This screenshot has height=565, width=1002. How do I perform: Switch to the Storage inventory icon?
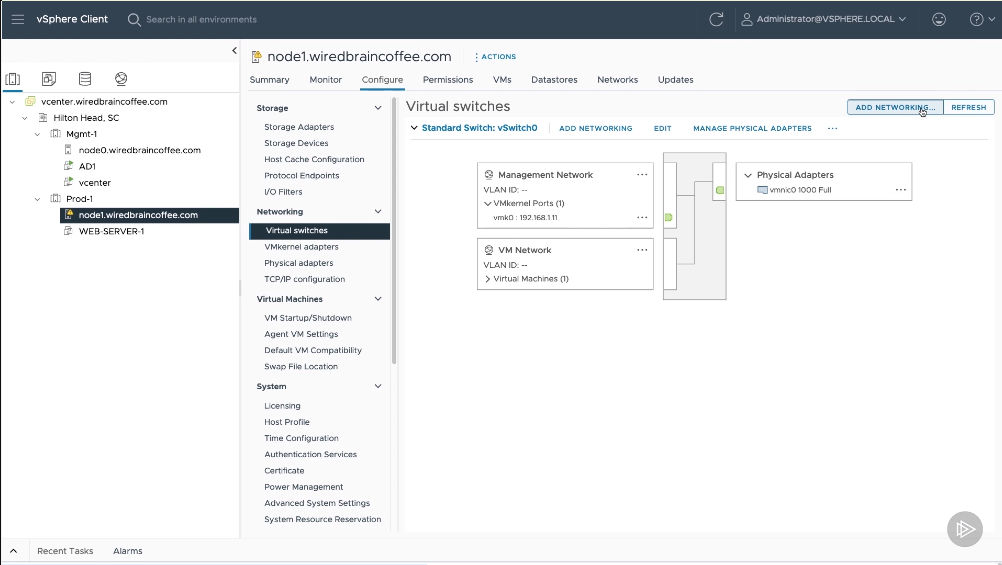(85, 79)
